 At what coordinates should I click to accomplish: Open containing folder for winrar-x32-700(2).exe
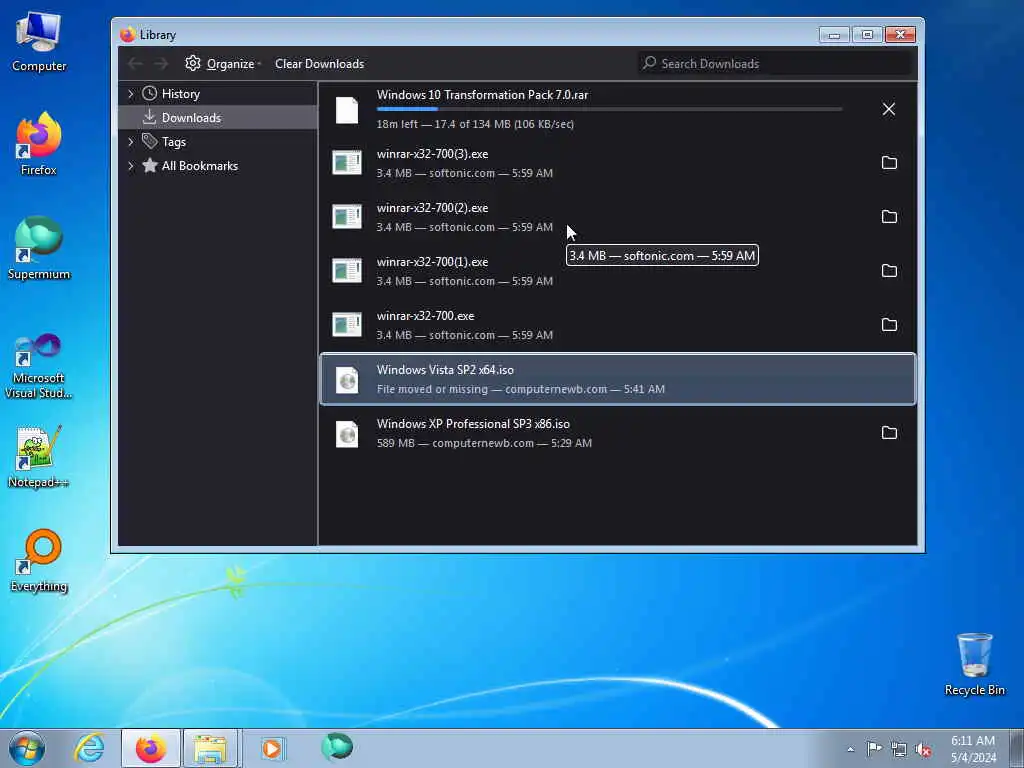[x=889, y=217]
